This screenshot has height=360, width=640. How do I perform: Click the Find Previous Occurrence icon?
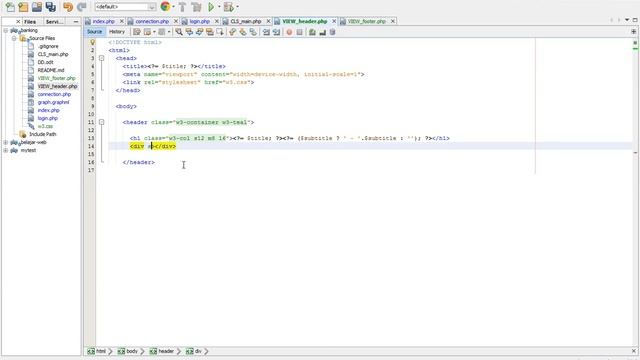(x=189, y=32)
